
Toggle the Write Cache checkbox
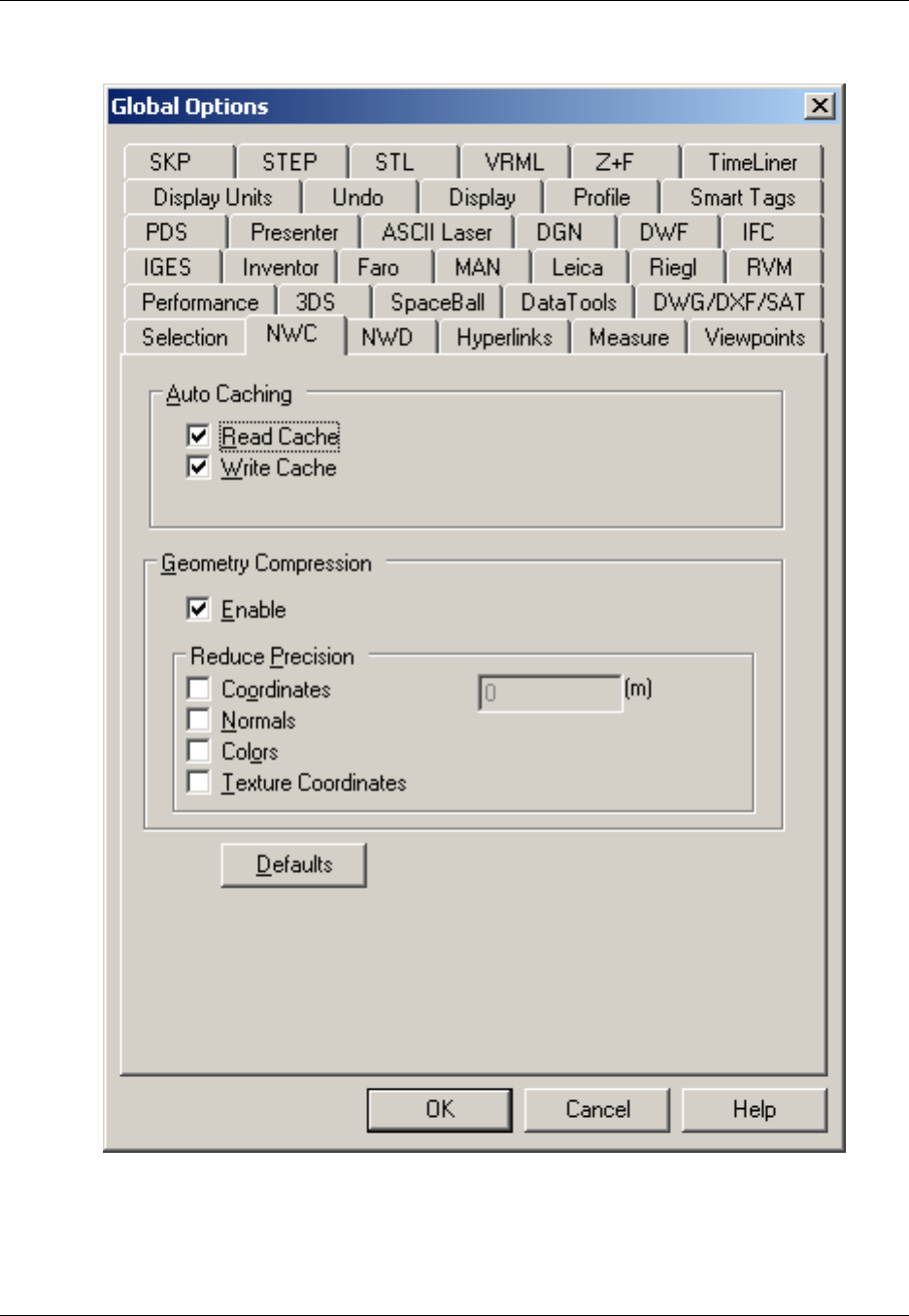[198, 467]
